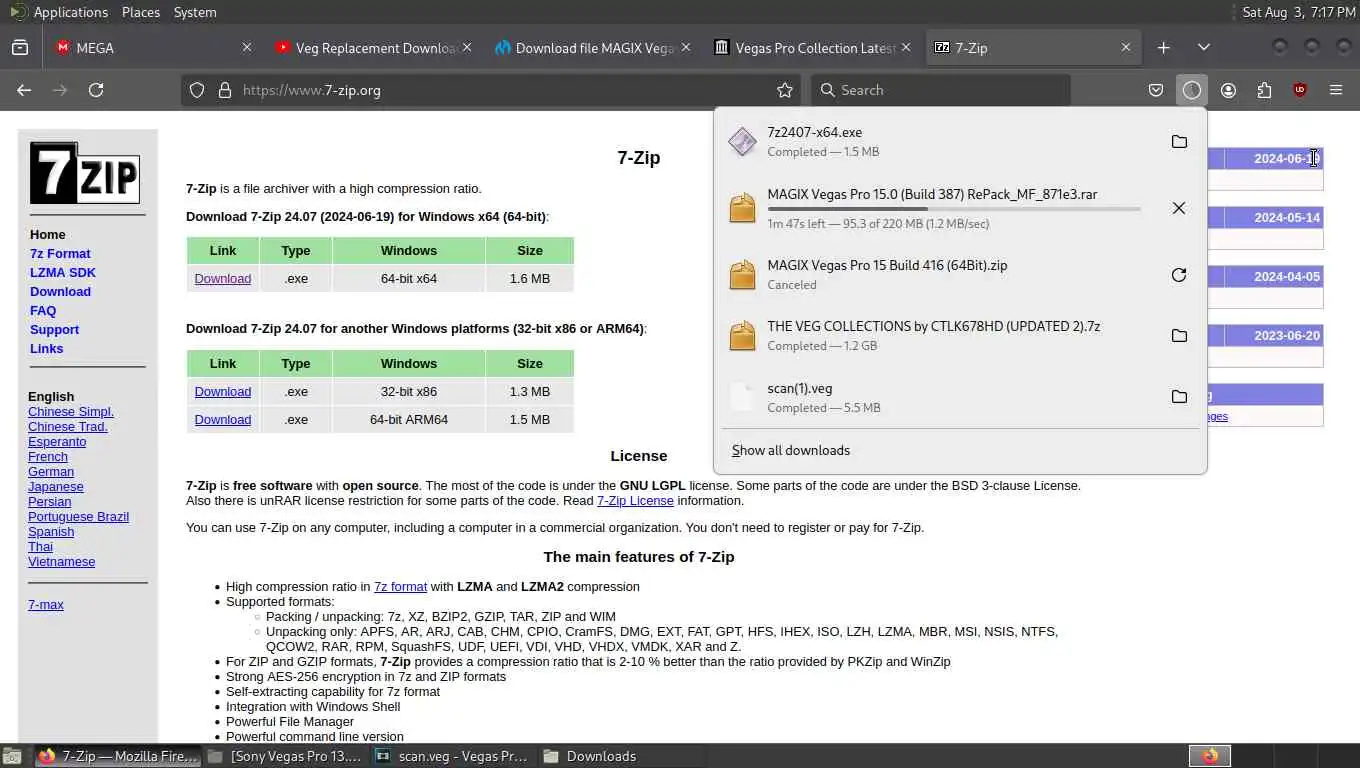Click the scan(1).veg file icon
The height and width of the screenshot is (768, 1360).
pos(742,397)
